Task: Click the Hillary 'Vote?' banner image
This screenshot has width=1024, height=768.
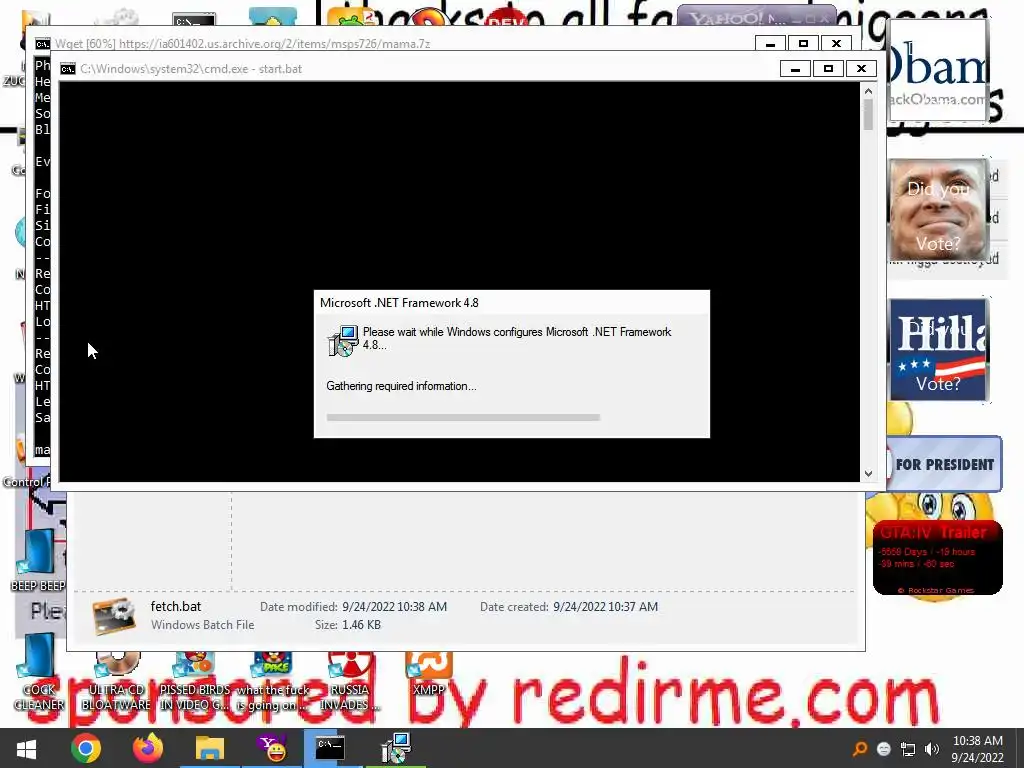Action: tap(939, 349)
